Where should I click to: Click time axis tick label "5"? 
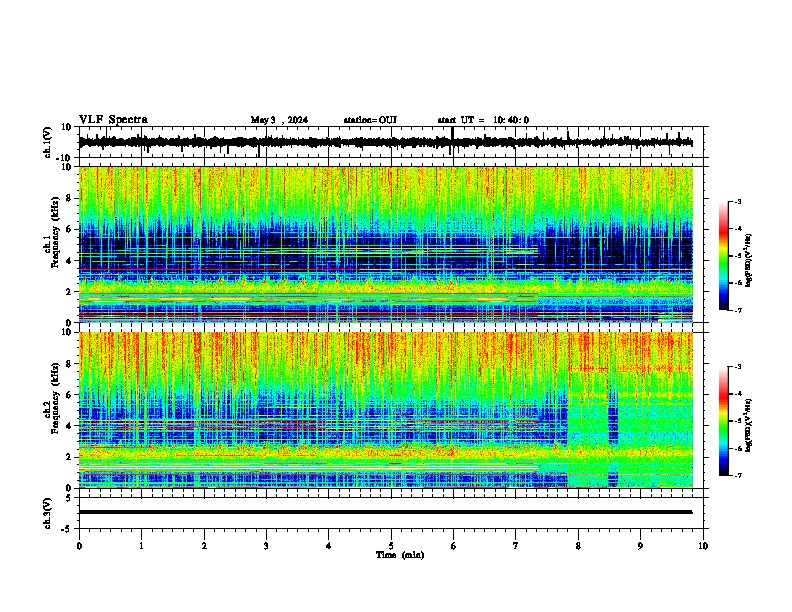click(391, 546)
